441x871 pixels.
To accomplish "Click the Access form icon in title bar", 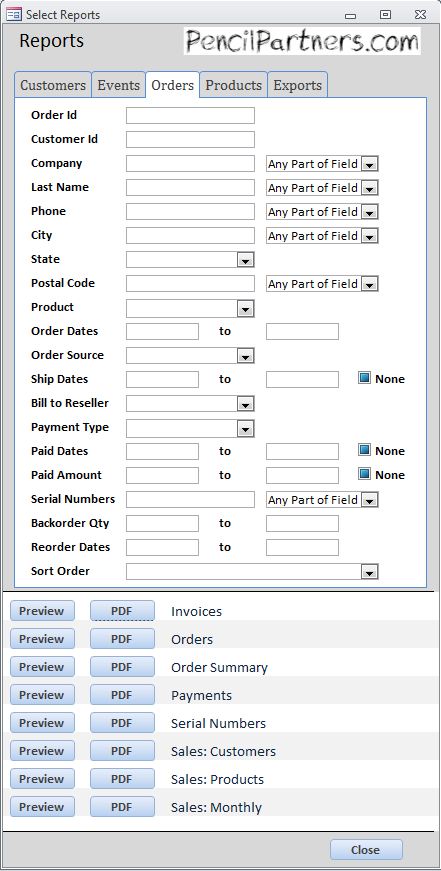I will tap(13, 15).
